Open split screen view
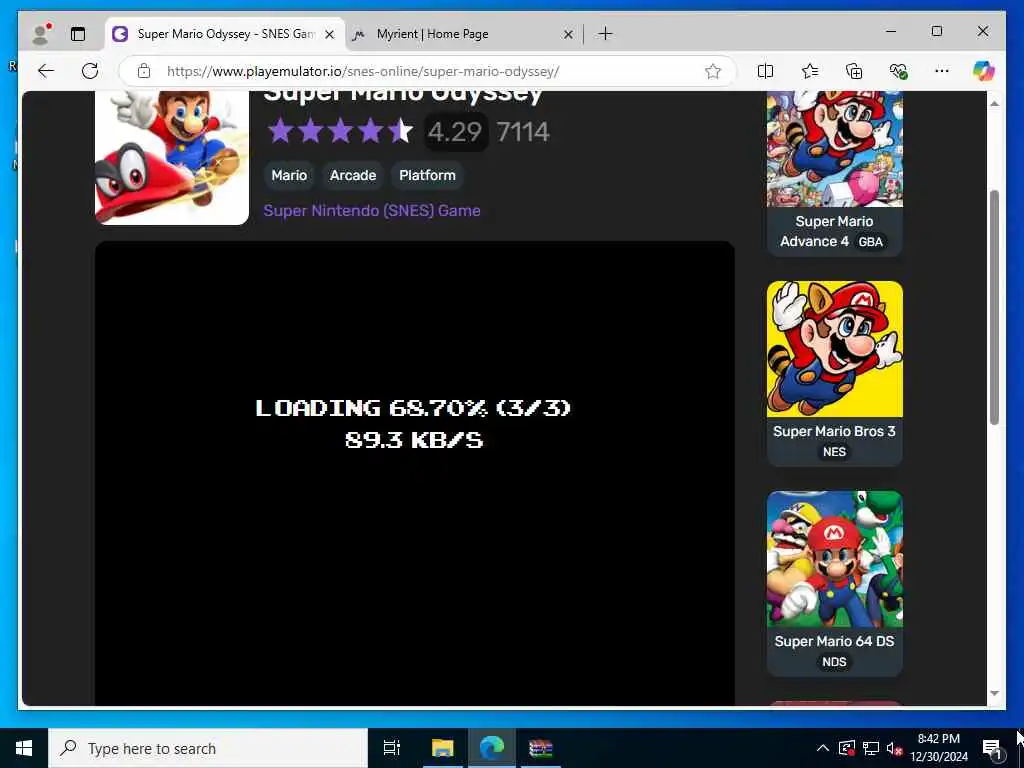 pos(765,71)
